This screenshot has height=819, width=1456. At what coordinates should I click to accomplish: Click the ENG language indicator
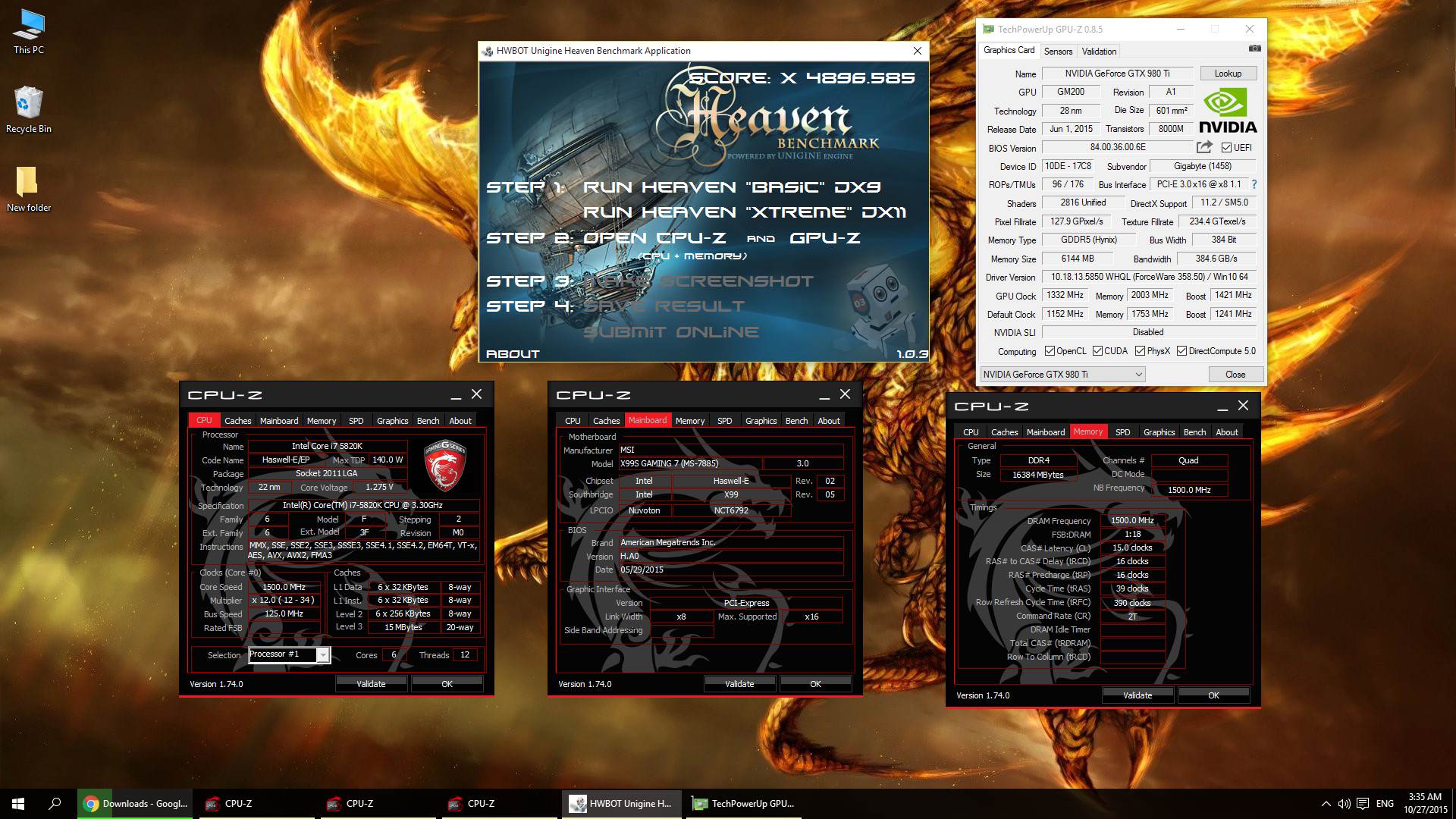tap(1385, 804)
